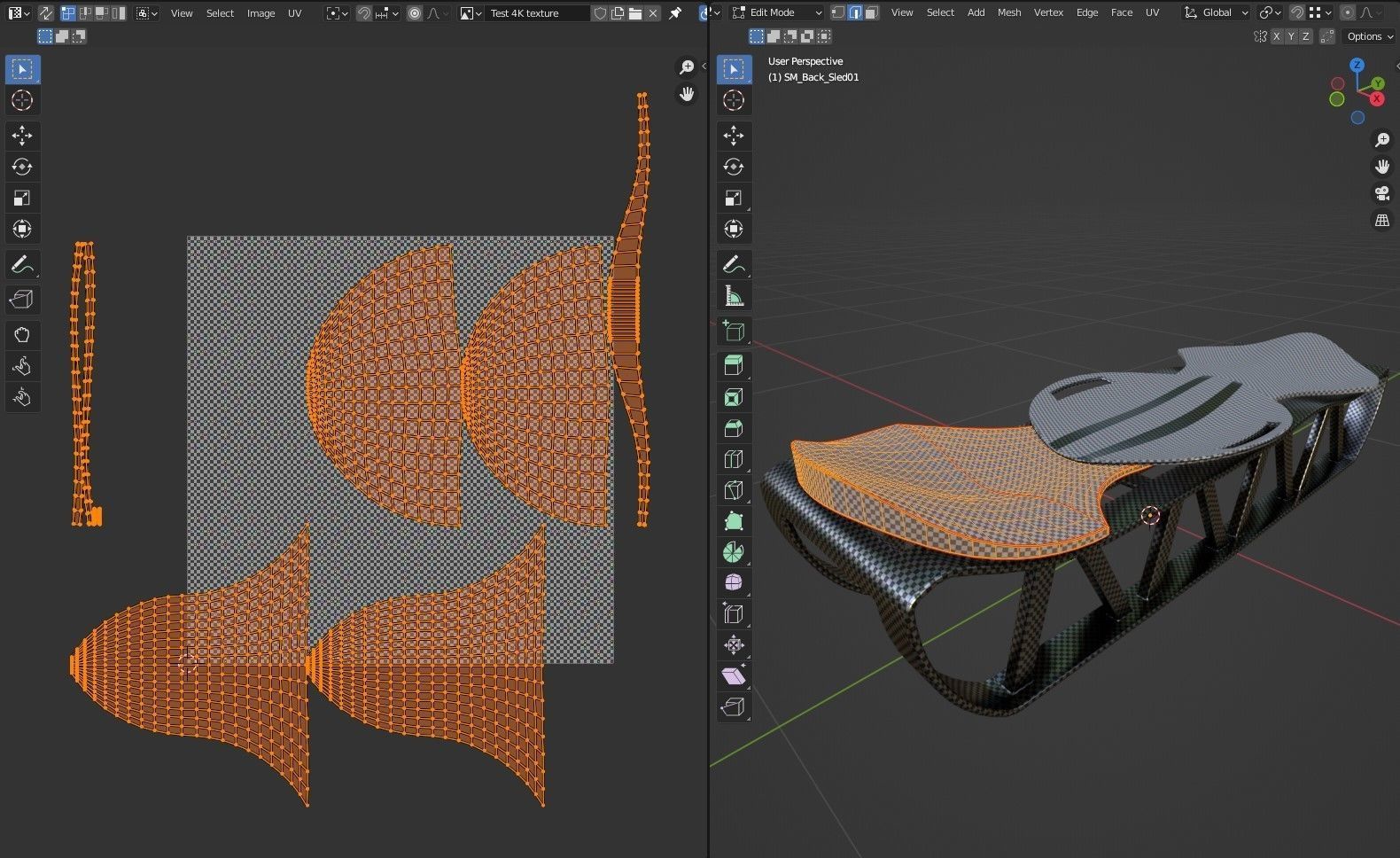
Task: Open the Vertex menu
Action: coord(1048,12)
